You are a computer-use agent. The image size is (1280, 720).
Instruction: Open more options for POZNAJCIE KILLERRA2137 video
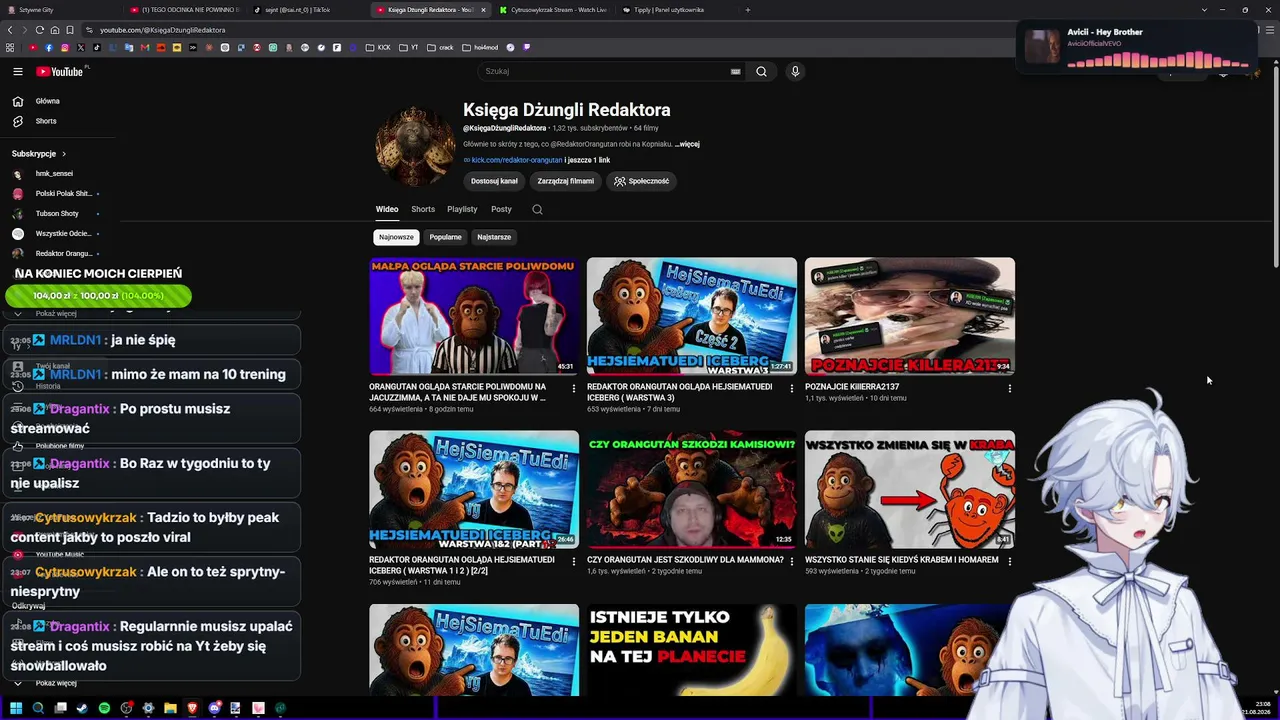[1009, 388]
